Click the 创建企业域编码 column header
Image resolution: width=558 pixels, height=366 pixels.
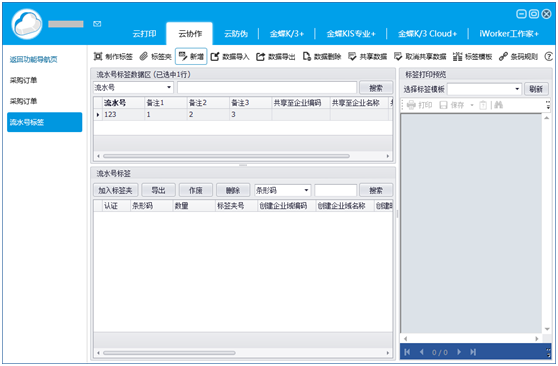coord(286,206)
